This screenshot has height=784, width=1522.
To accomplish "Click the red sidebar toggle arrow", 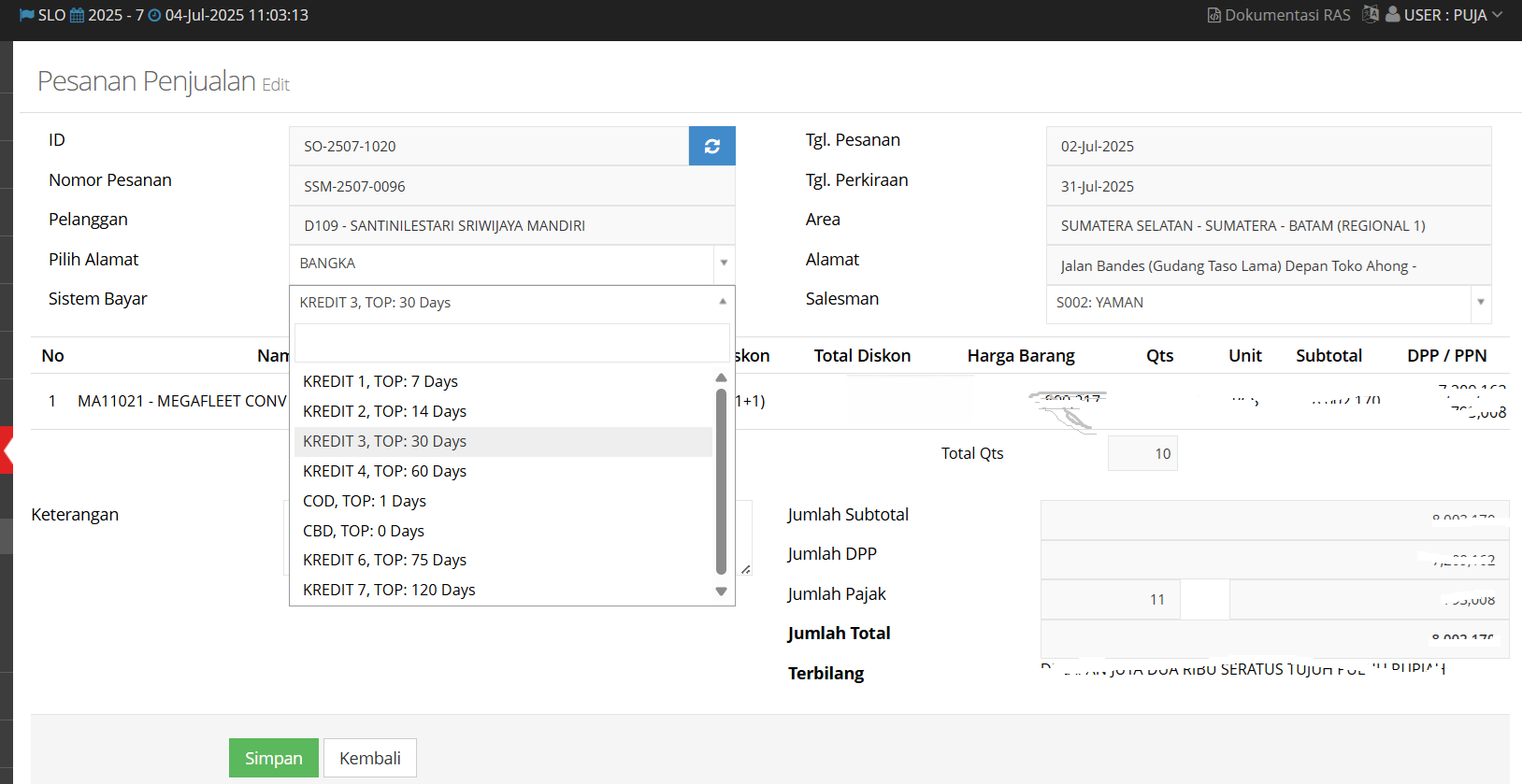I will (7, 450).
